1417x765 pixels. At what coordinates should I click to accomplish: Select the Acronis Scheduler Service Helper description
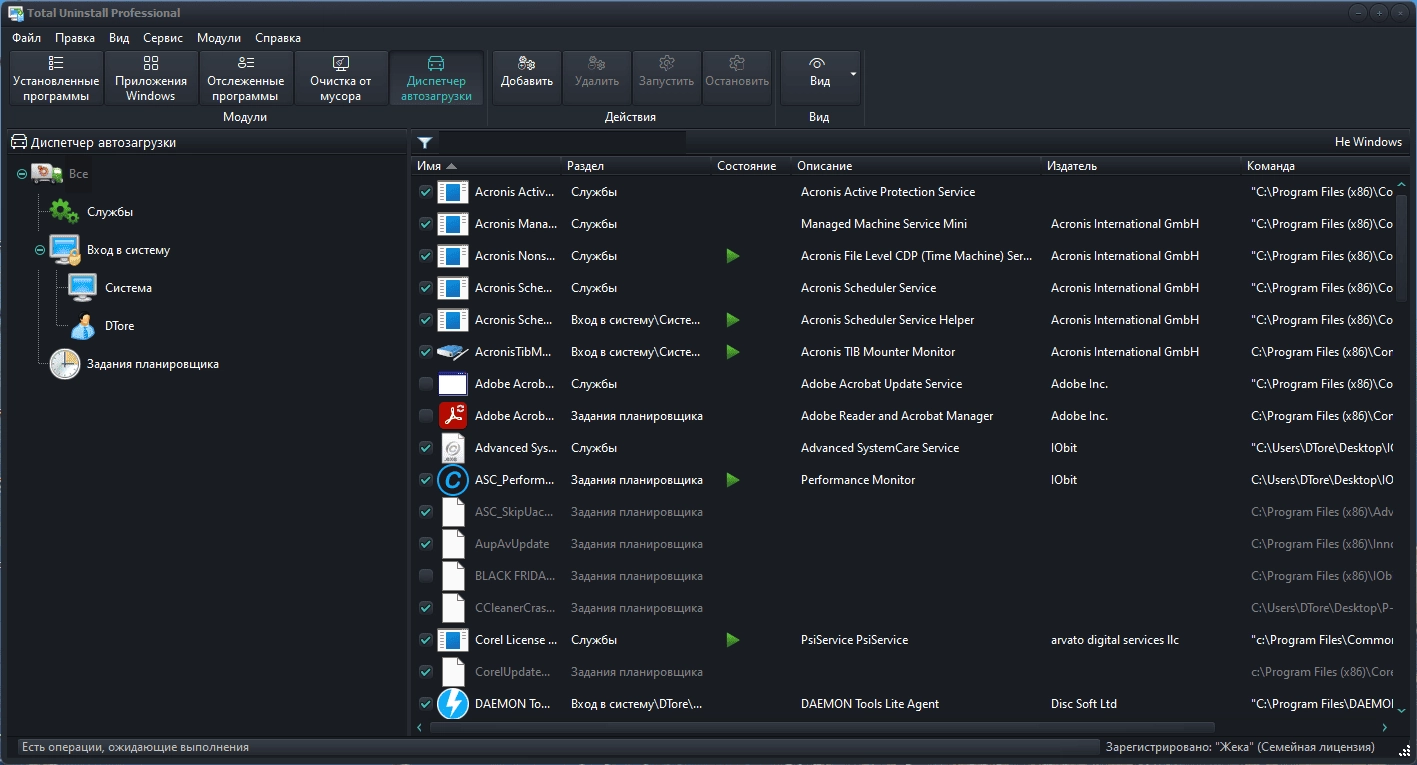pos(887,320)
